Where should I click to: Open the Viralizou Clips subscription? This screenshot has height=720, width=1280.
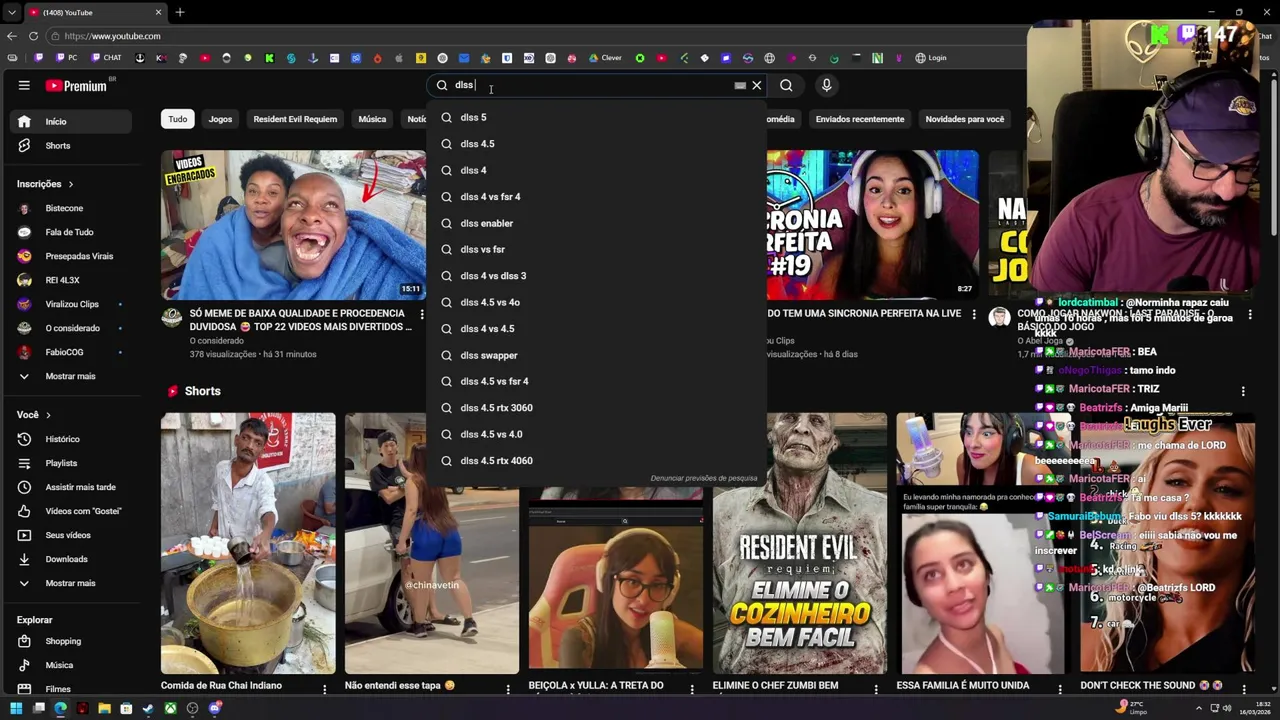point(70,304)
